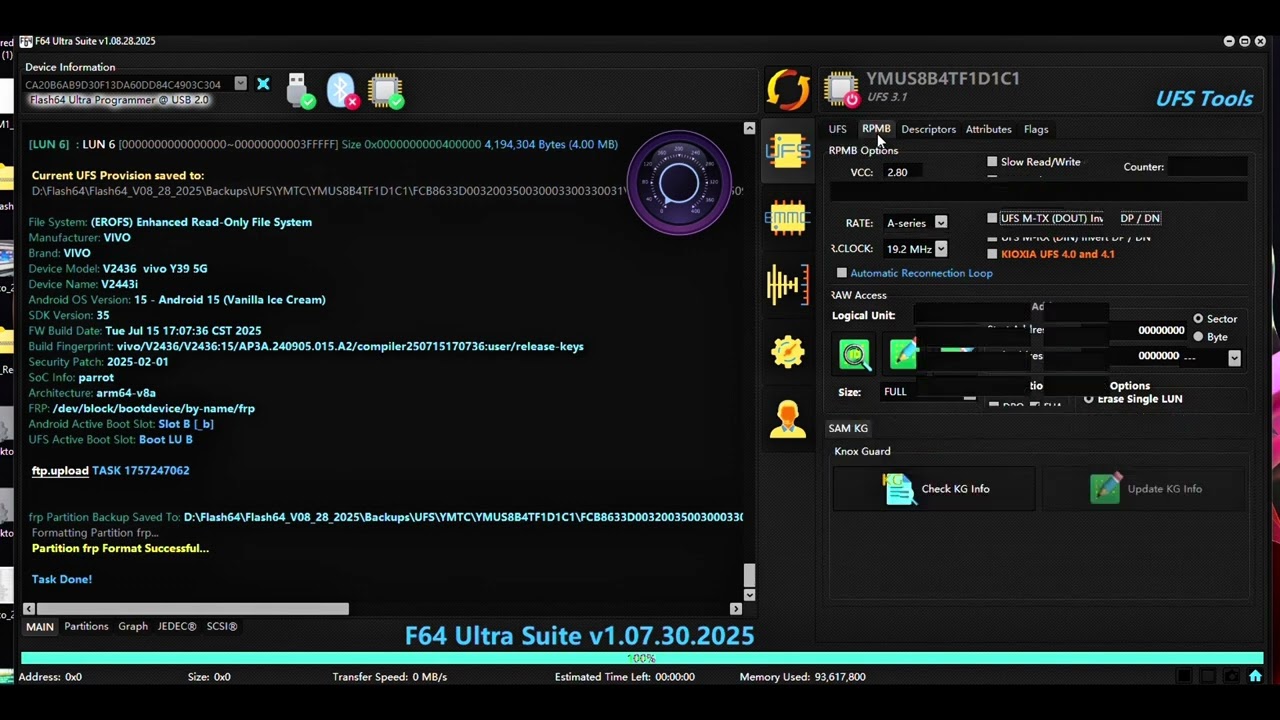Open the device serial number dropdown
The height and width of the screenshot is (720, 1280).
240,84
